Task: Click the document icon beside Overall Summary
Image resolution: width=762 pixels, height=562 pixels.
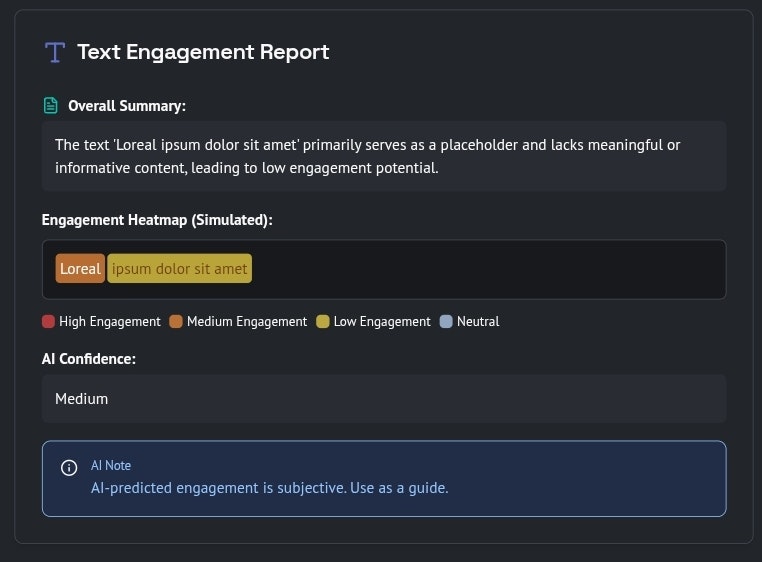Action: [x=50, y=105]
